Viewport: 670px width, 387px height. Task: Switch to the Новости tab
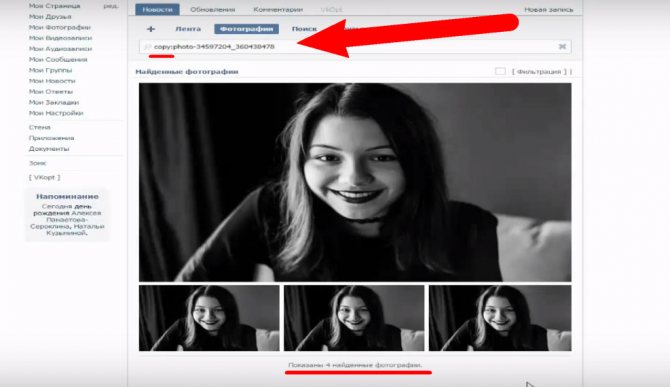click(x=157, y=9)
